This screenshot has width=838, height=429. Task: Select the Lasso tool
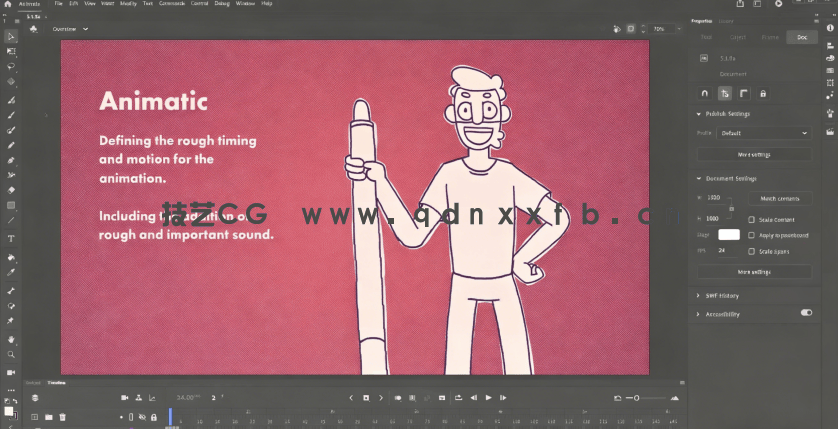11,66
